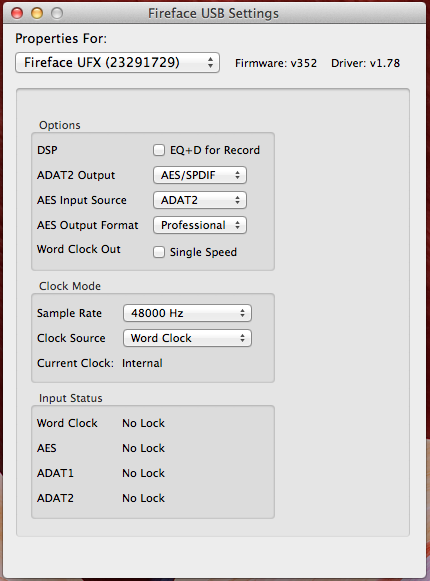Screen dimensions: 430x581
Task: Click the ADAT2 No Lock status
Action: tap(143, 498)
